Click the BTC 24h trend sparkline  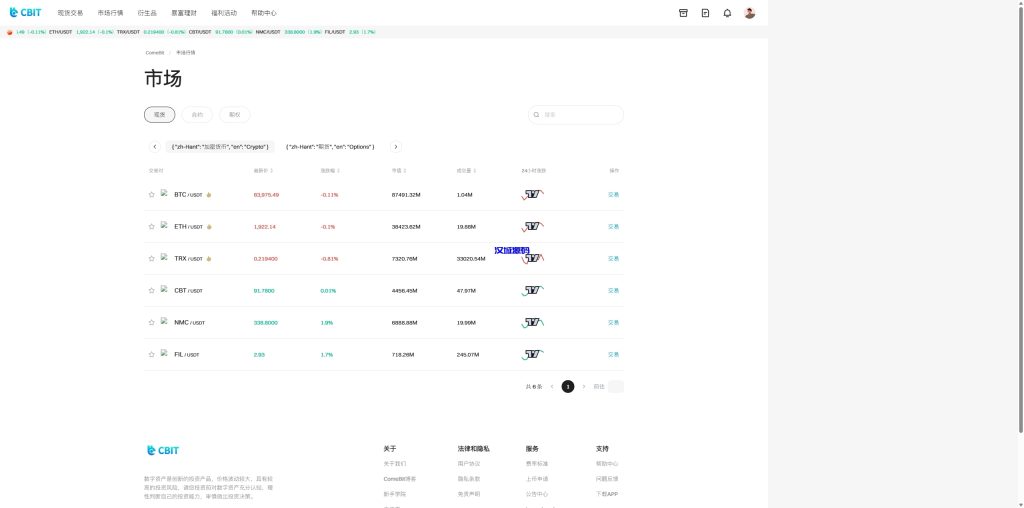click(x=532, y=194)
